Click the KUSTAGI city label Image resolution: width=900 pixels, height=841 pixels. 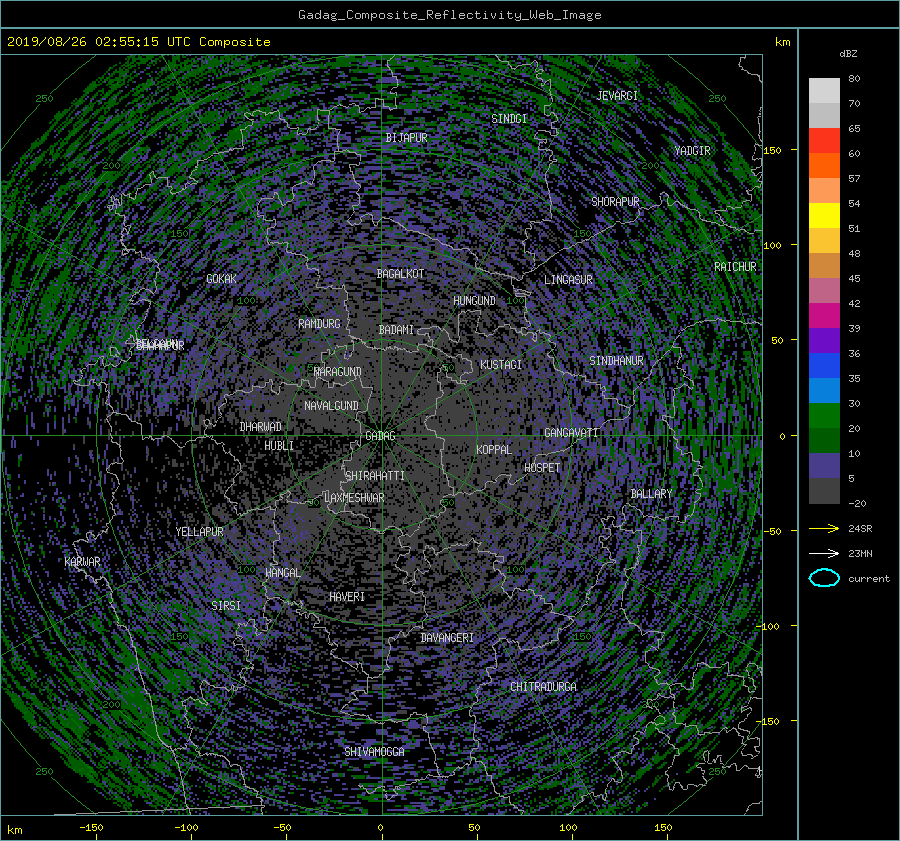(501, 365)
